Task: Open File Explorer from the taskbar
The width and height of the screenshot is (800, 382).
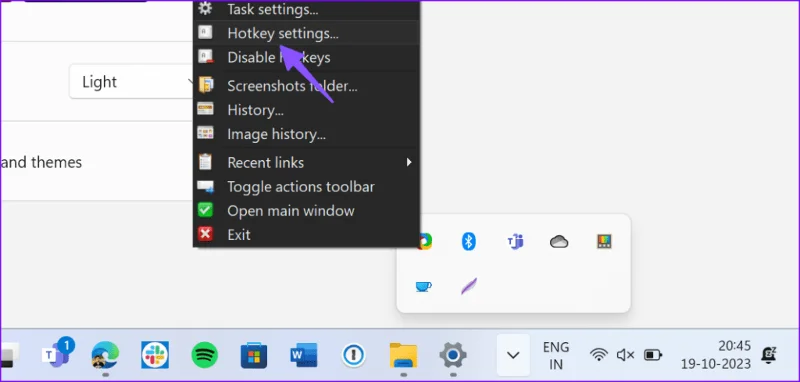Action: coord(403,355)
